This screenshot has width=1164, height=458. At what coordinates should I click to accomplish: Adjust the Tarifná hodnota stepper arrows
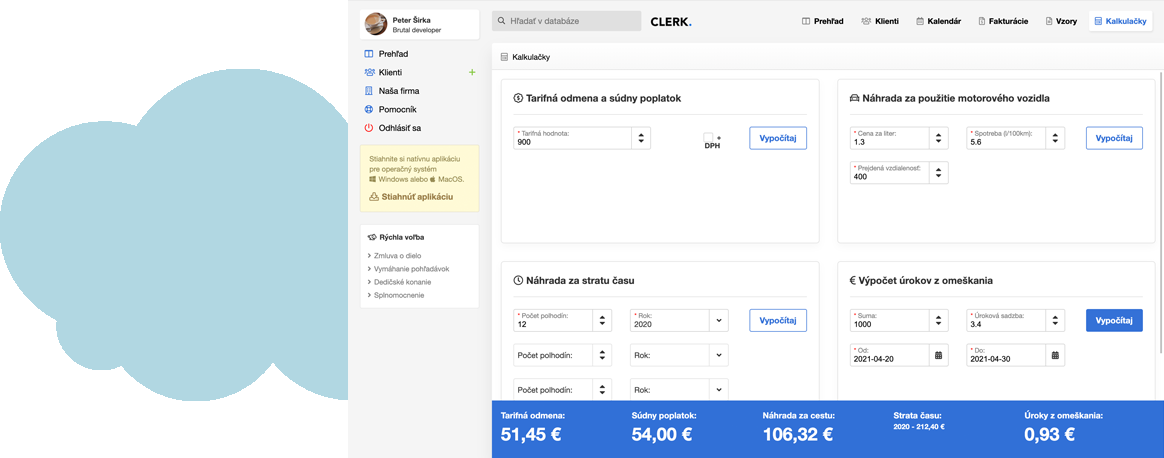click(x=641, y=138)
